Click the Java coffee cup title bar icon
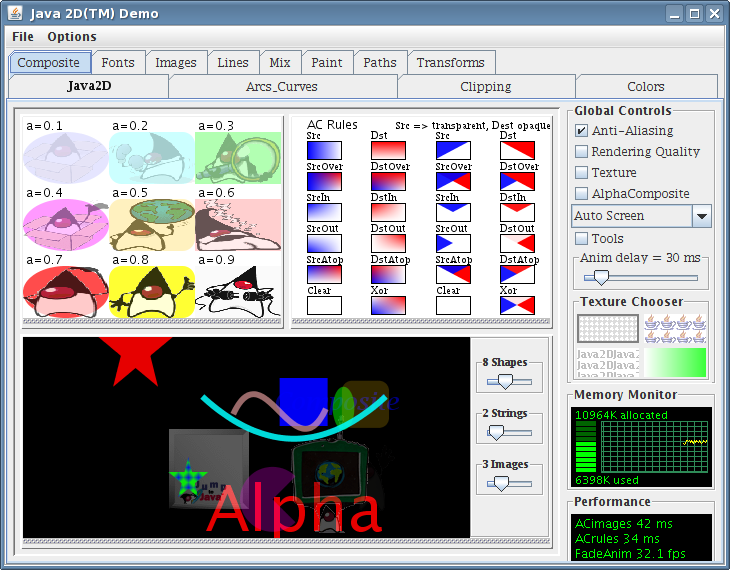 14,14
